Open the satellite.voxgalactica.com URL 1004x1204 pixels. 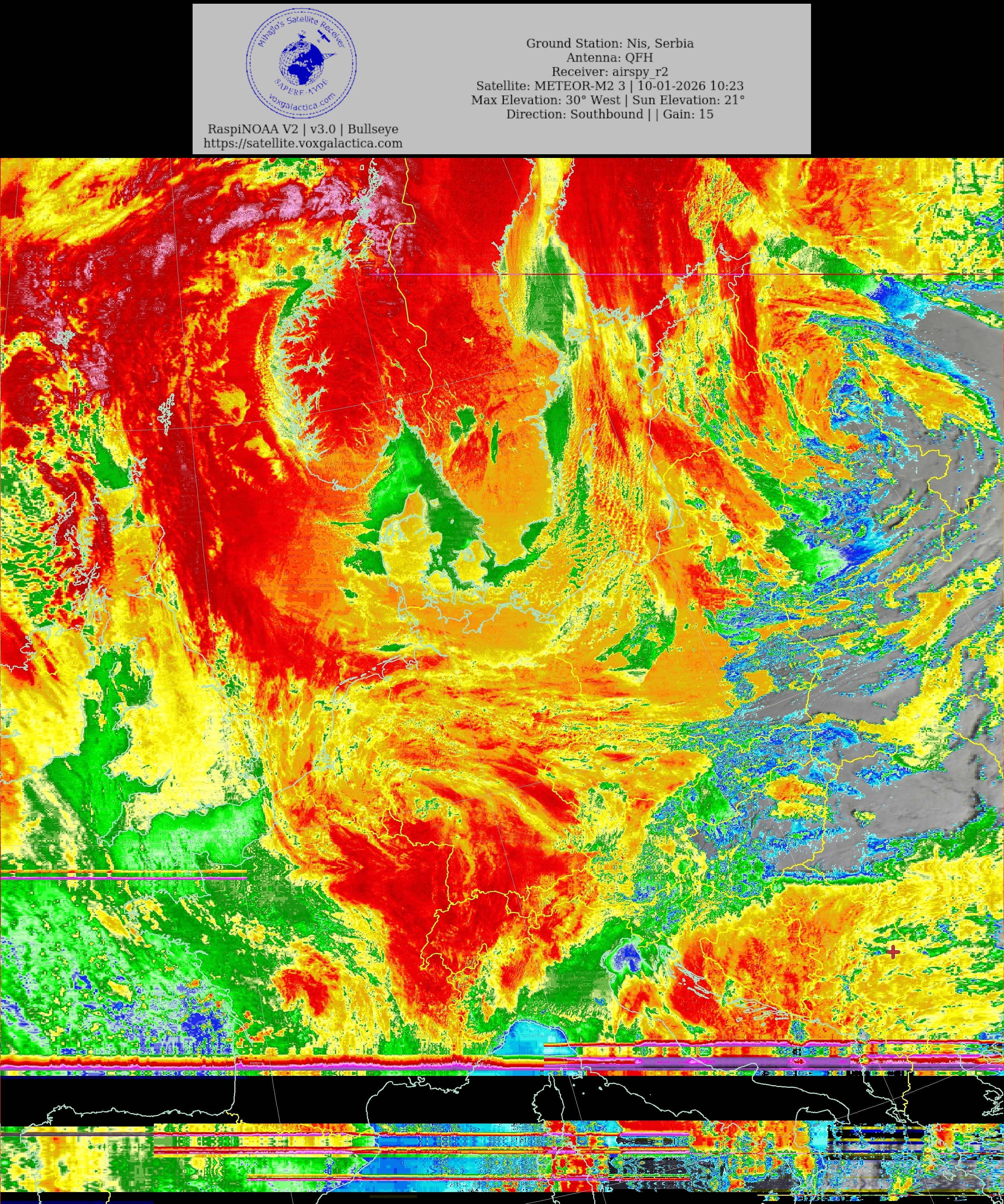click(x=303, y=143)
